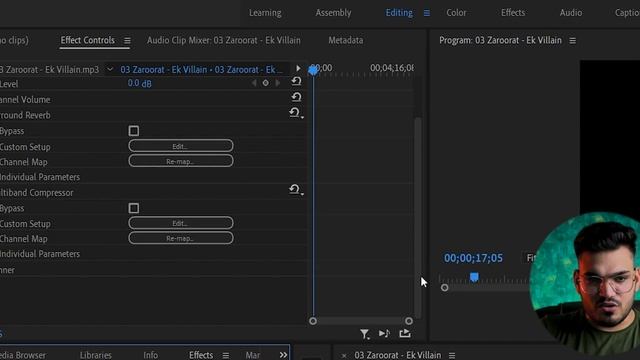This screenshot has height=360, width=640.
Task: Click the 00;00;17;05 program timecode
Action: coord(473,258)
